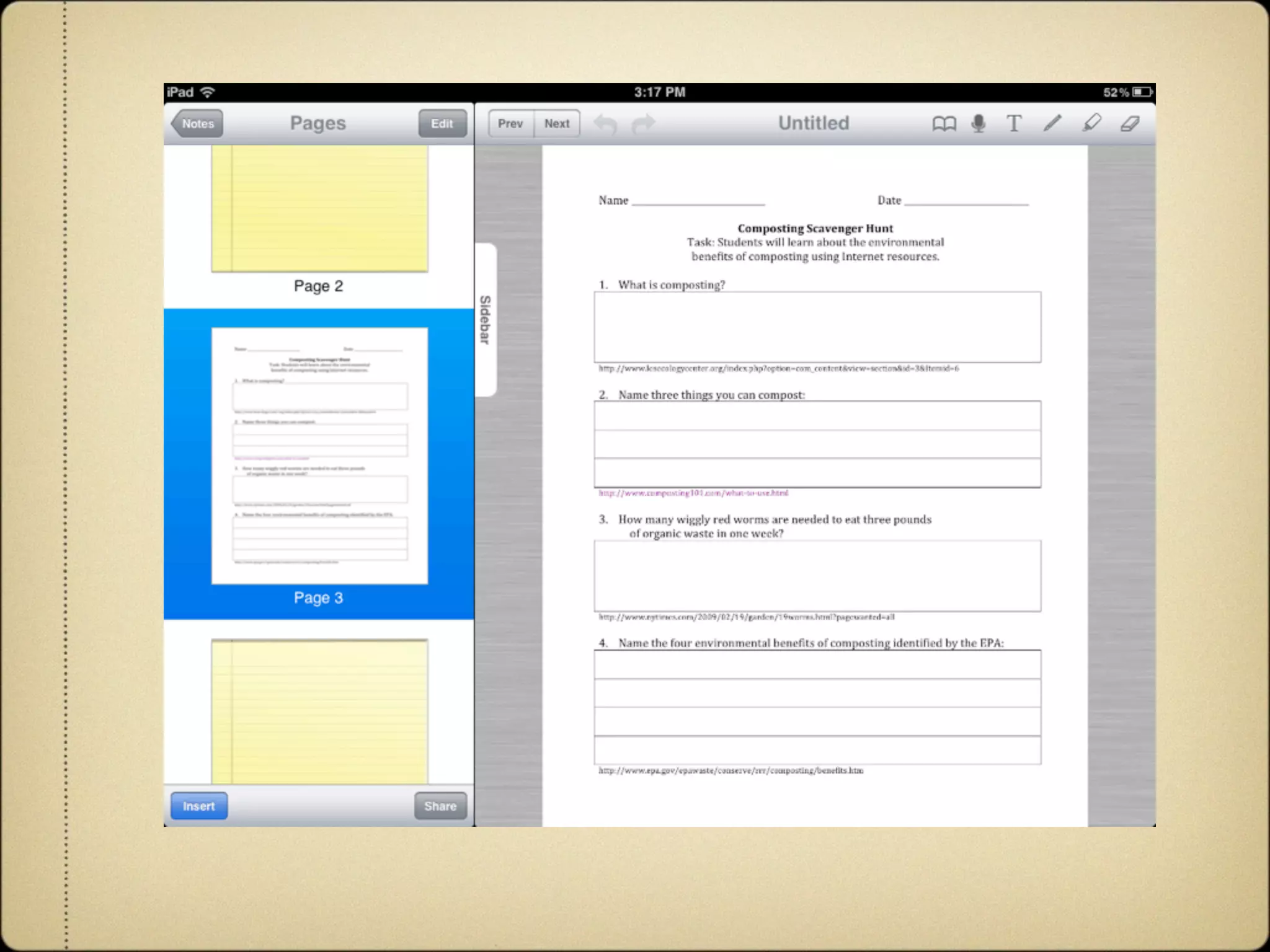Image resolution: width=1270 pixels, height=952 pixels.
Task: Select the Pen drawing tool
Action: click(1052, 123)
